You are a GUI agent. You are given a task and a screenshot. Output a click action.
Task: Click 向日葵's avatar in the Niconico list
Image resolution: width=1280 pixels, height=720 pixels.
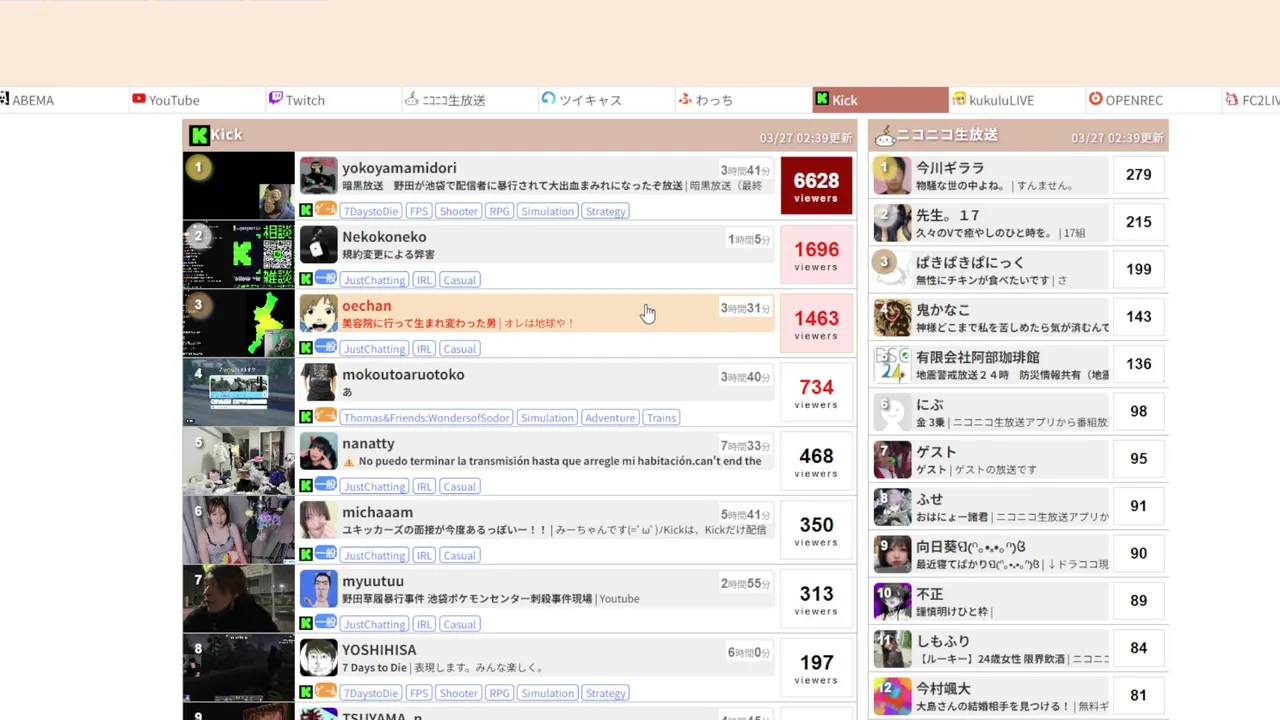click(x=892, y=554)
